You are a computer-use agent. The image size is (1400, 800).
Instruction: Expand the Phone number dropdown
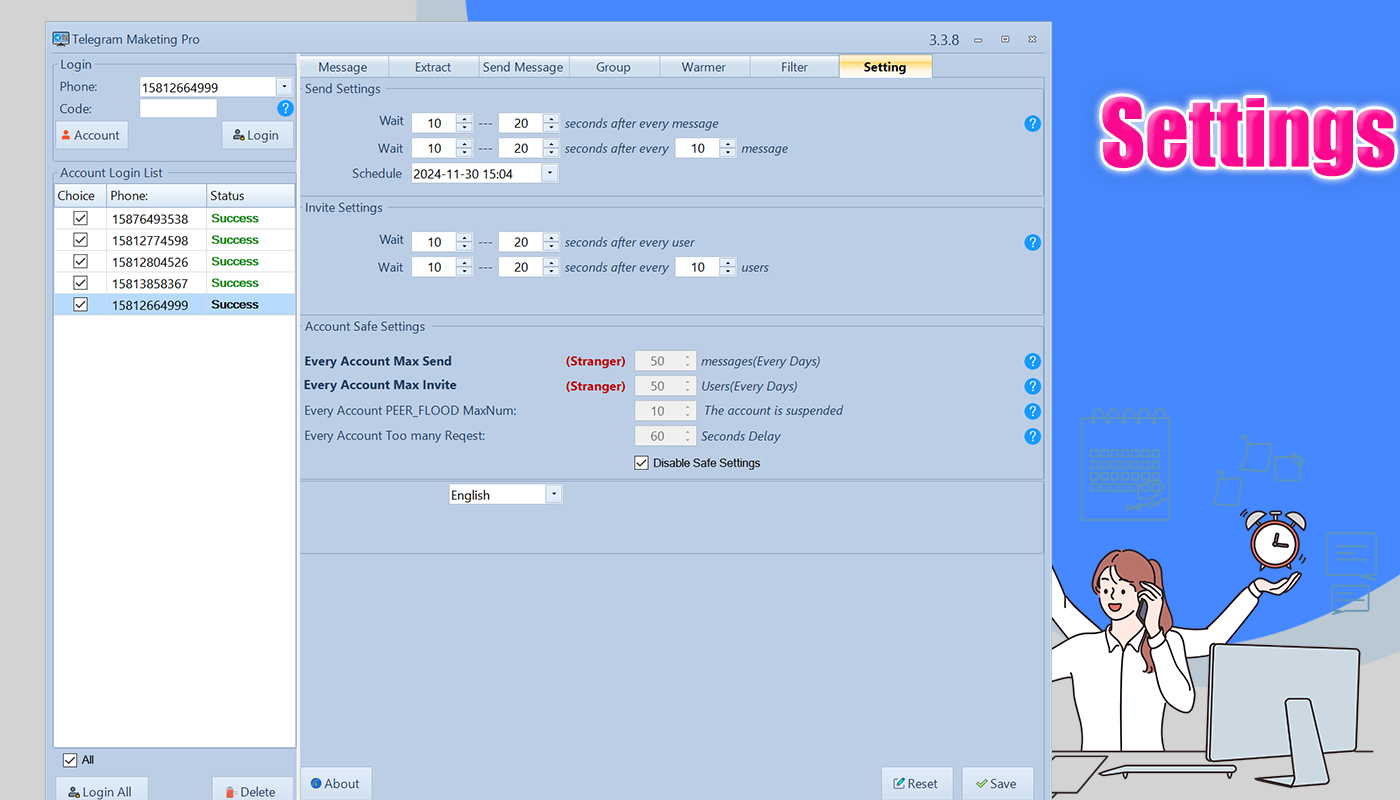(x=284, y=87)
